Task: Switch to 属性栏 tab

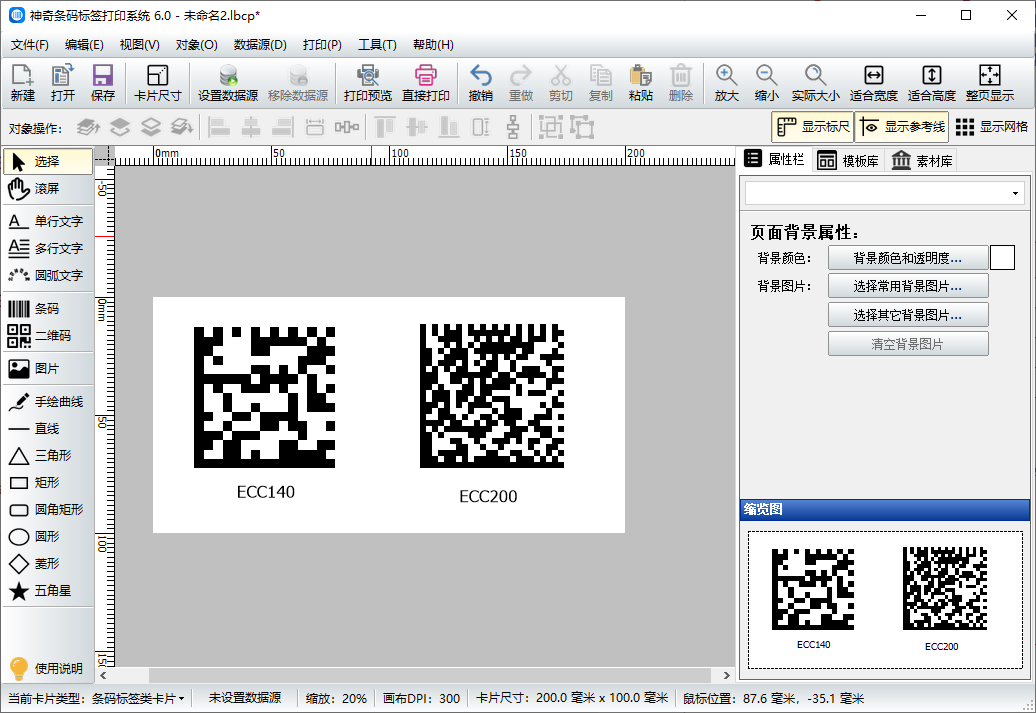Action: [774, 159]
